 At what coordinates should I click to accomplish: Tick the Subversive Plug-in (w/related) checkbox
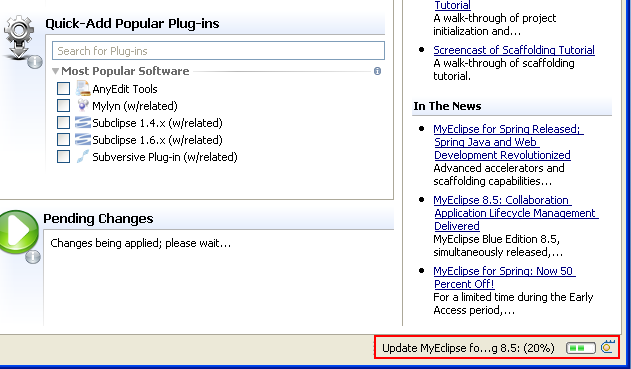[63, 156]
